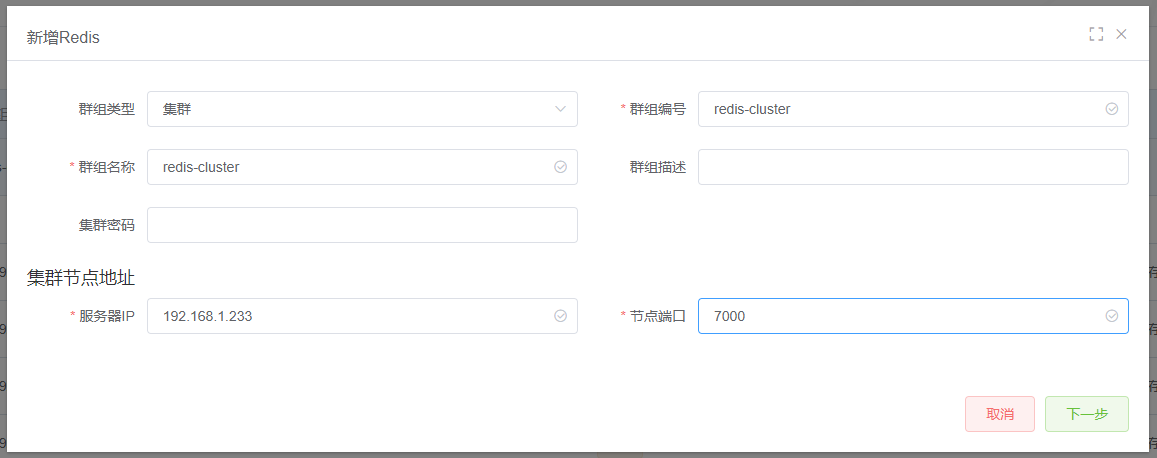Click the 集群节点地址 section heading
The width and height of the screenshot is (1157, 458).
pos(81,277)
